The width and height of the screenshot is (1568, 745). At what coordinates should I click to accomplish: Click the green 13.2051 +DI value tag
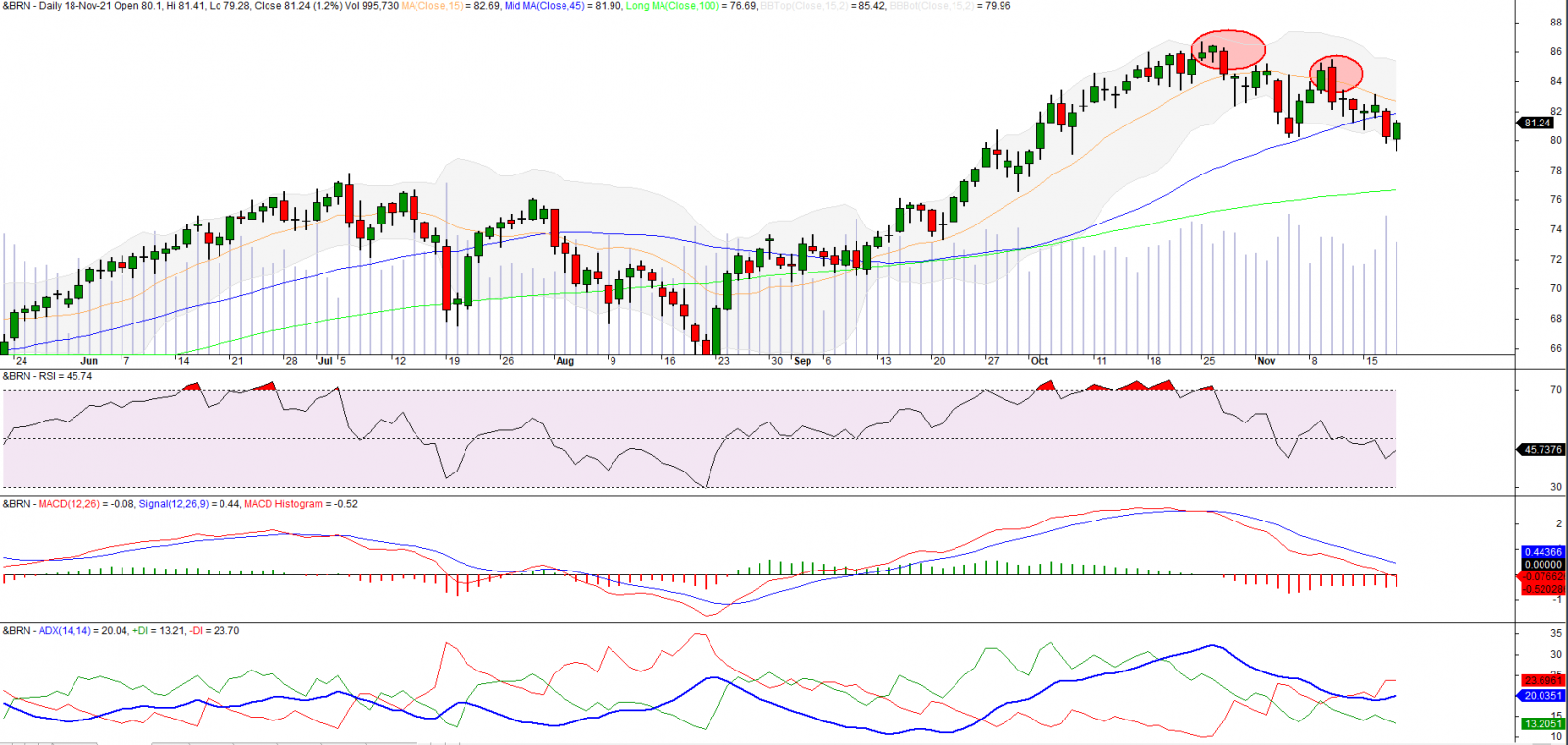tap(1543, 724)
